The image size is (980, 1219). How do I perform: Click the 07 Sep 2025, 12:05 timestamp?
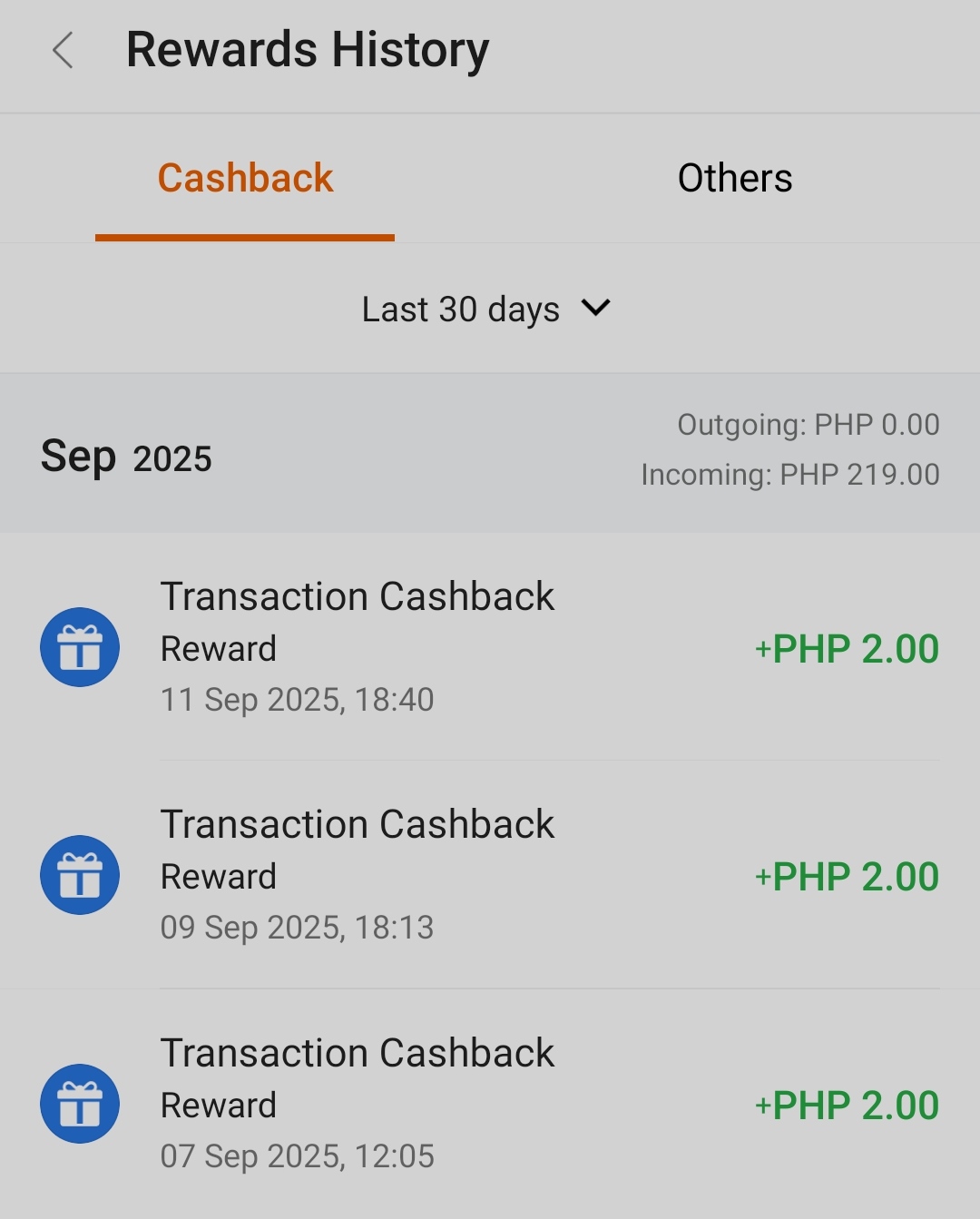tap(297, 1156)
